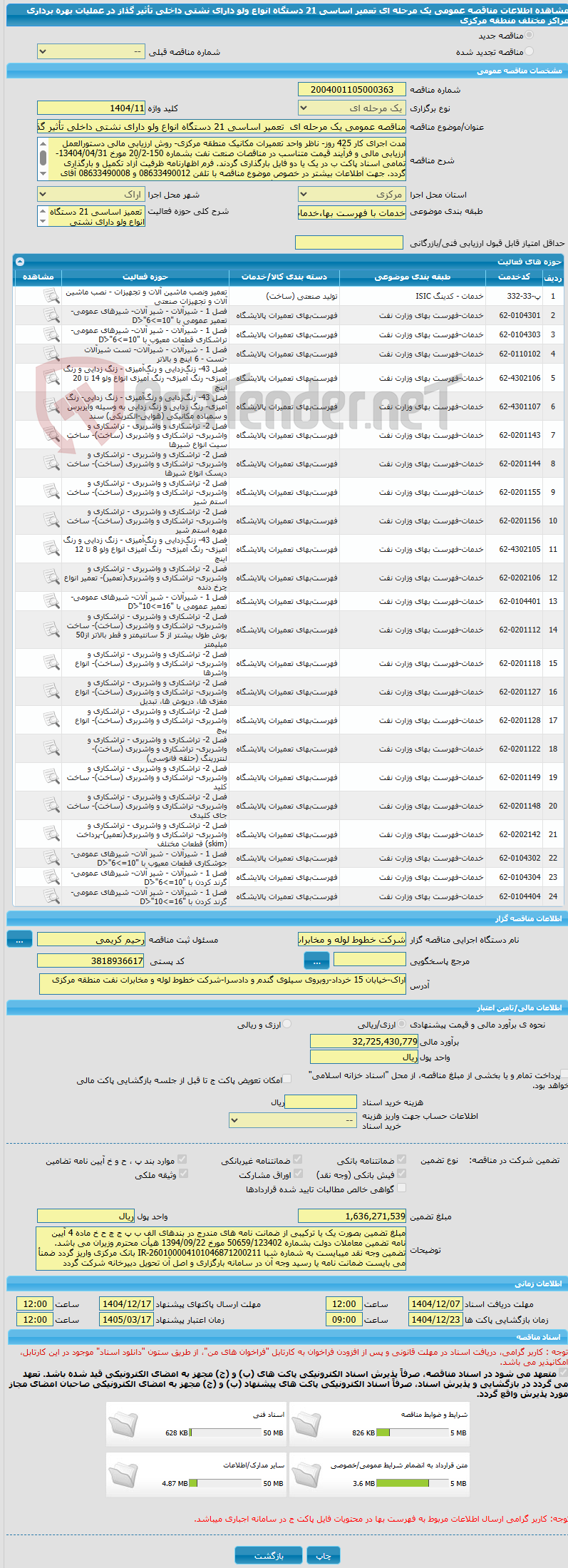Viewport: 568px width, 1568px height.
Task: Click the طبقه بندی موضوعی column header
Action: [x=413, y=277]
